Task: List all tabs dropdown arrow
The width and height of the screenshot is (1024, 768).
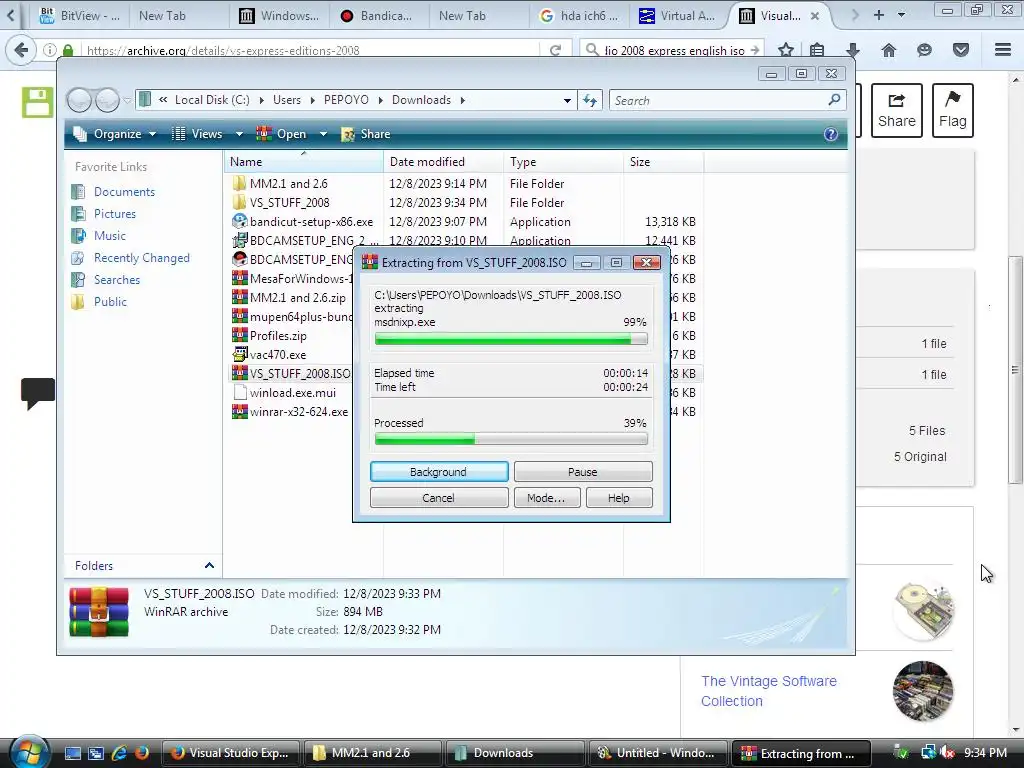Action: (x=902, y=15)
